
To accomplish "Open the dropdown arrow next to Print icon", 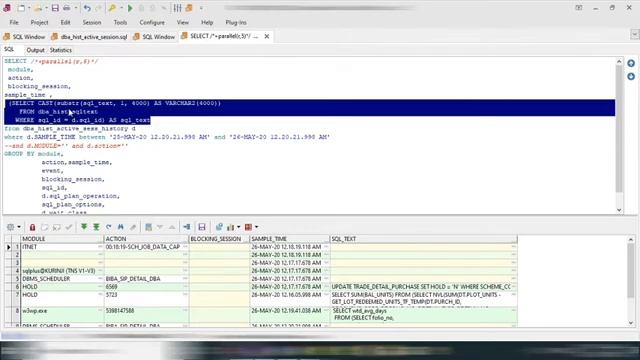I will (76, 8).
